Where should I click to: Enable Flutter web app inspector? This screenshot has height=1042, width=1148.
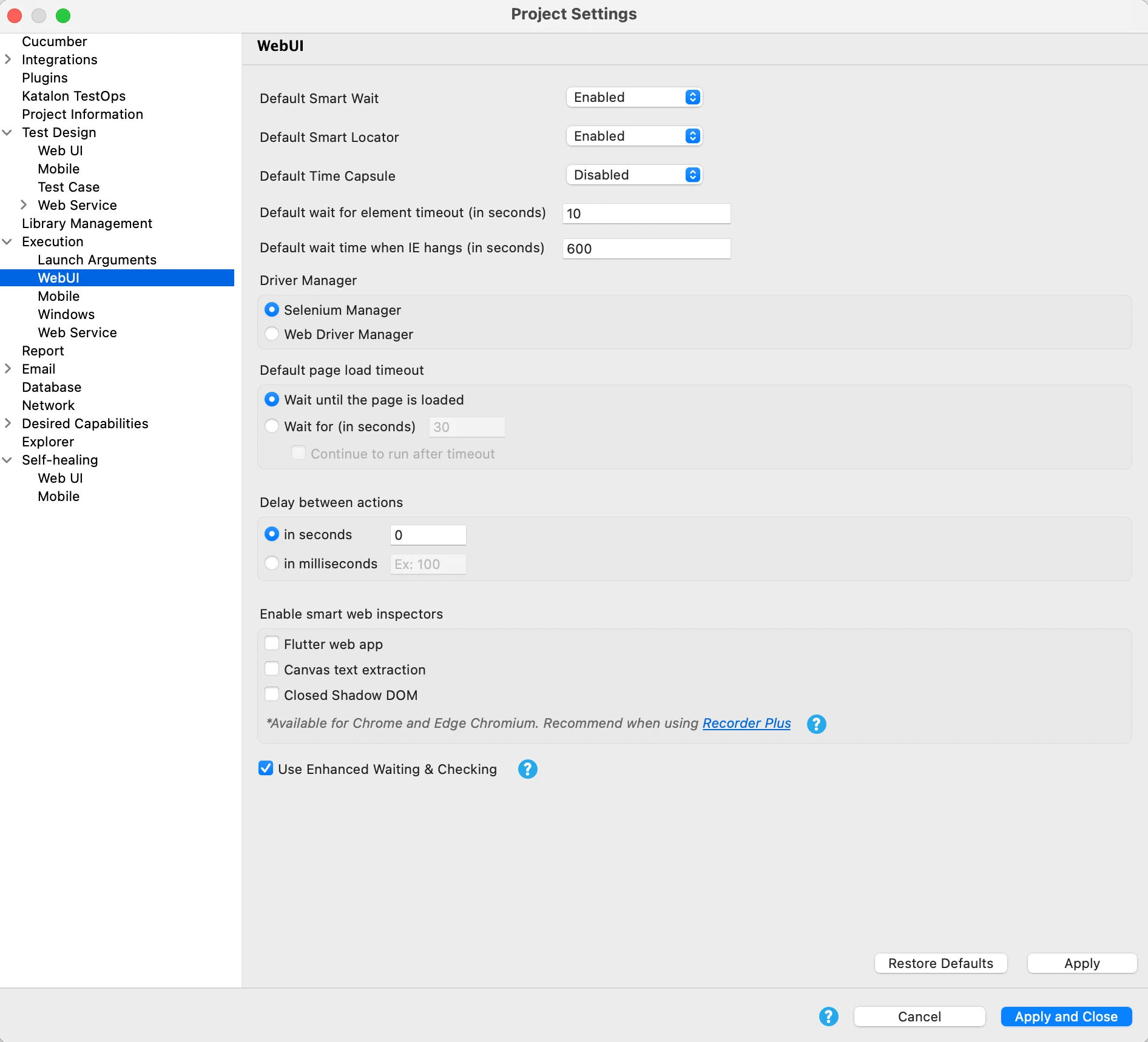click(x=272, y=644)
